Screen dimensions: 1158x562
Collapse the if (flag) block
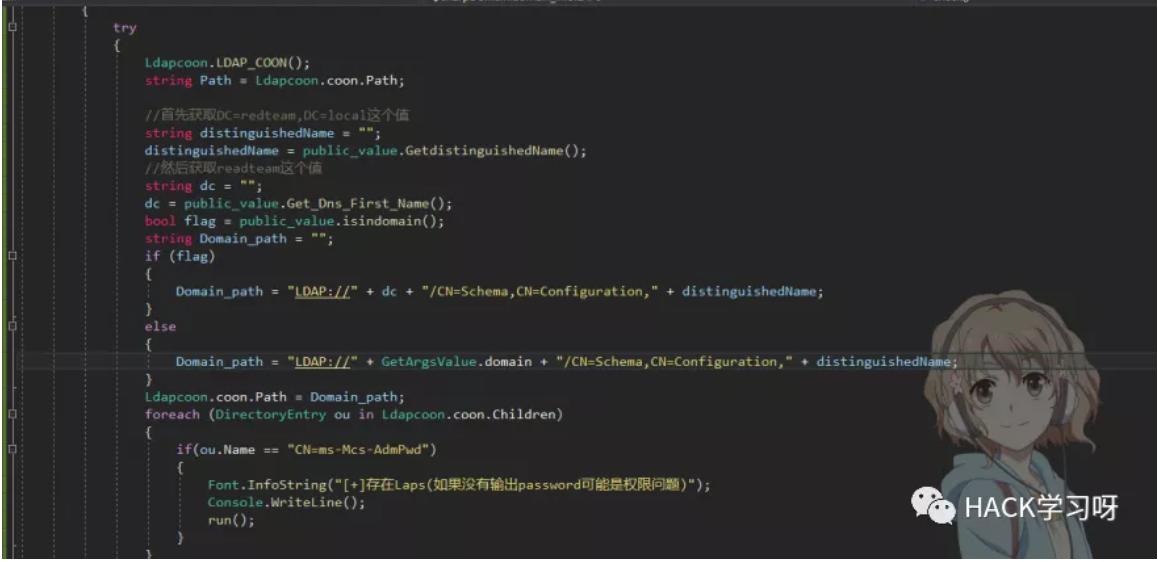pyautogui.click(x=12, y=256)
